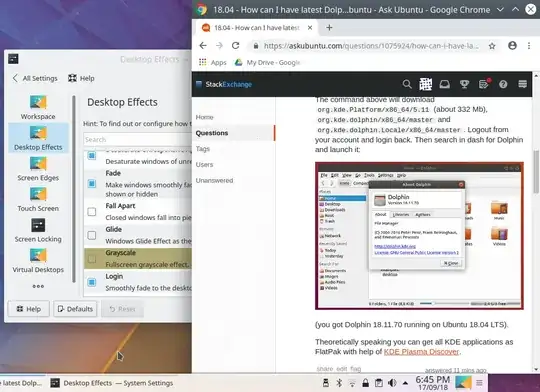
Task: Select Tags in left navigation
Action: pyautogui.click(x=202, y=149)
